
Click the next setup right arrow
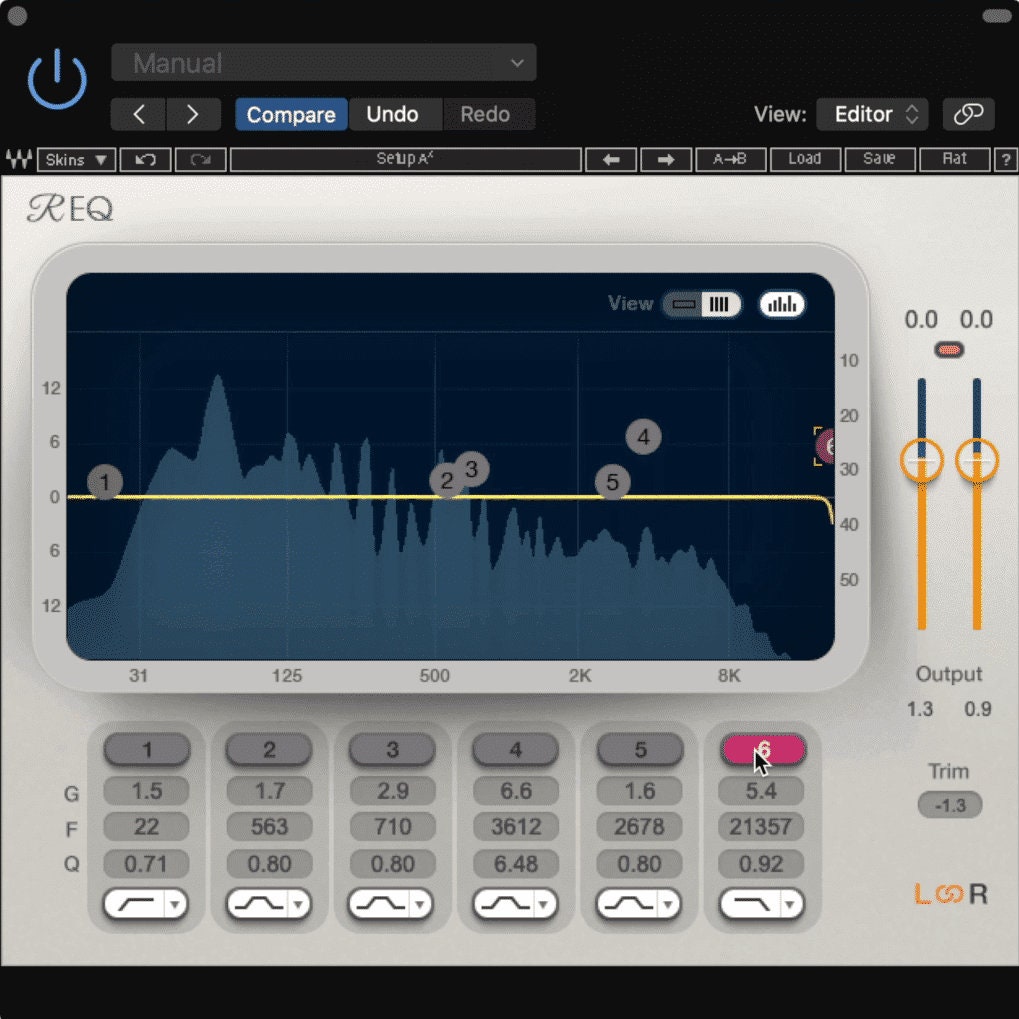(x=666, y=159)
